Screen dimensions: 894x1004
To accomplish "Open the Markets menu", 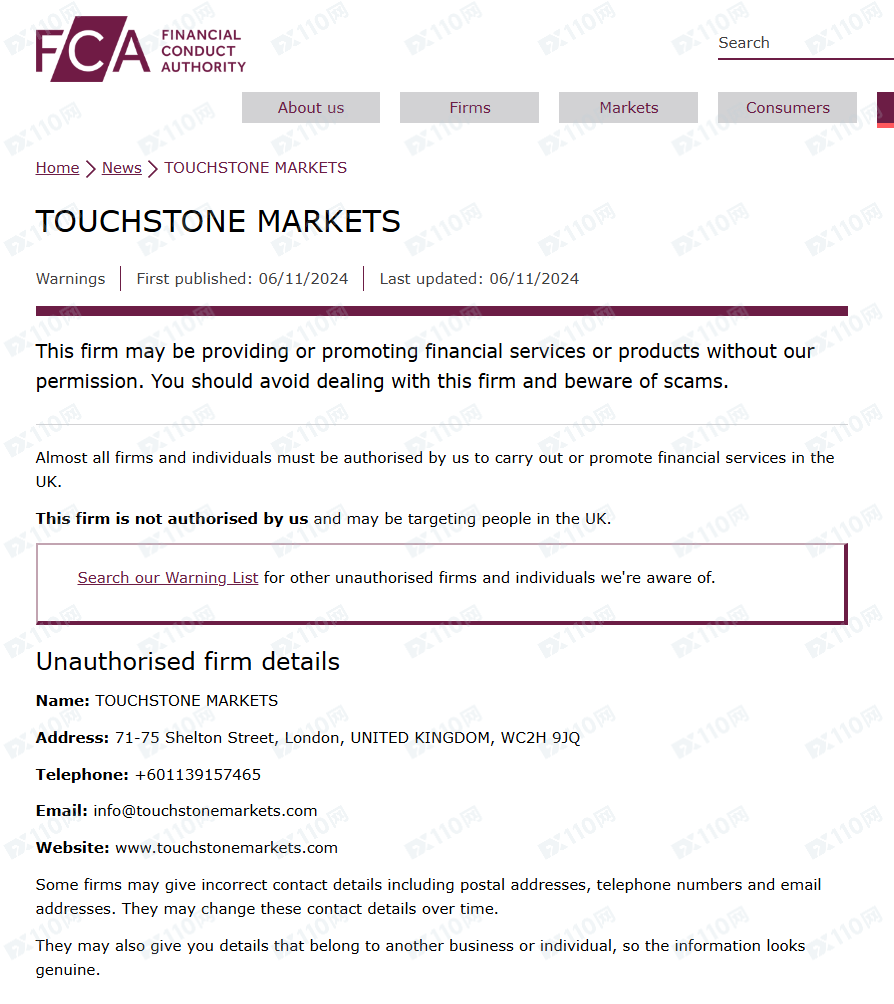I will (x=629, y=108).
